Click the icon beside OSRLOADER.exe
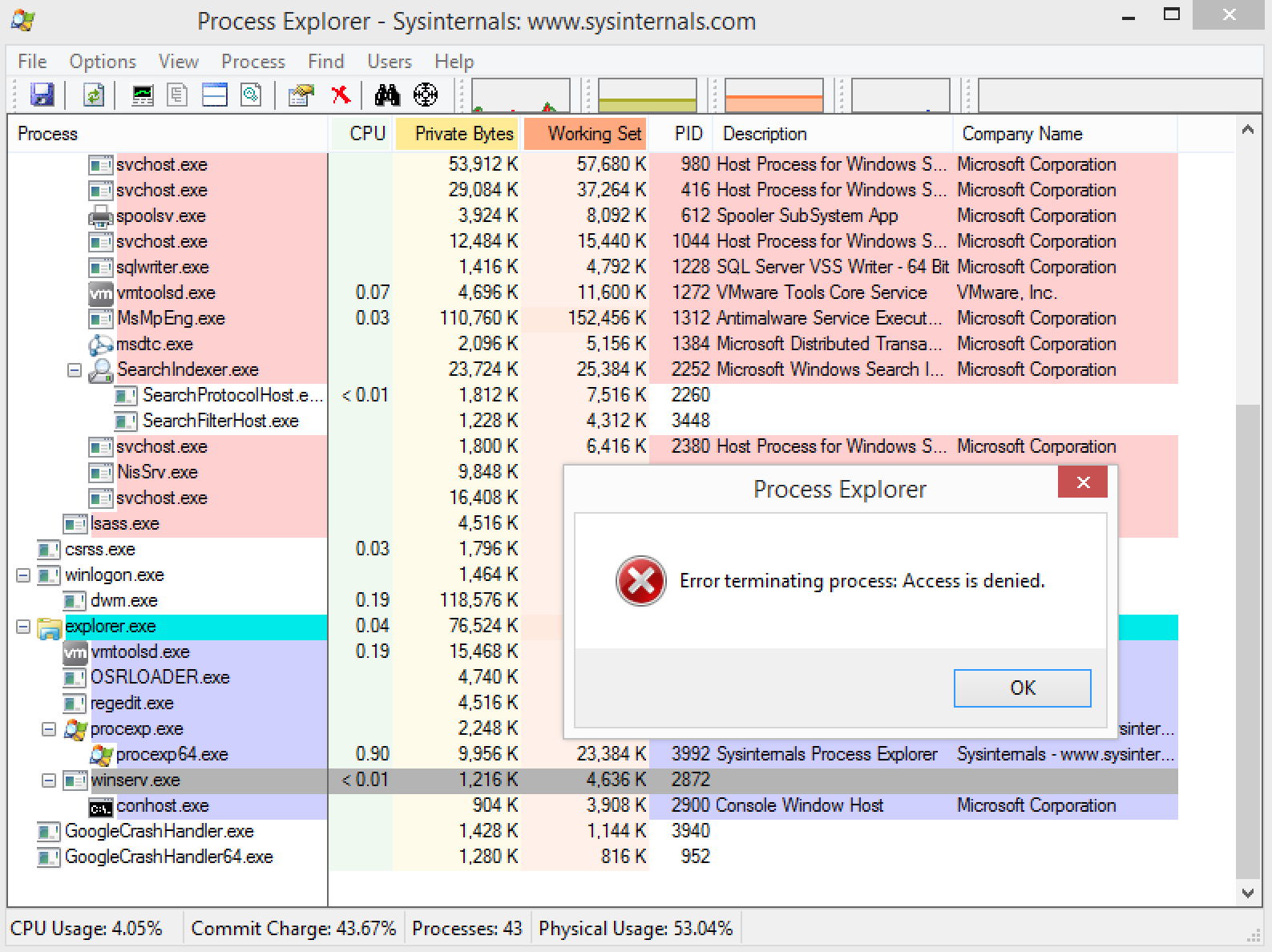The image size is (1272, 952). point(75,678)
